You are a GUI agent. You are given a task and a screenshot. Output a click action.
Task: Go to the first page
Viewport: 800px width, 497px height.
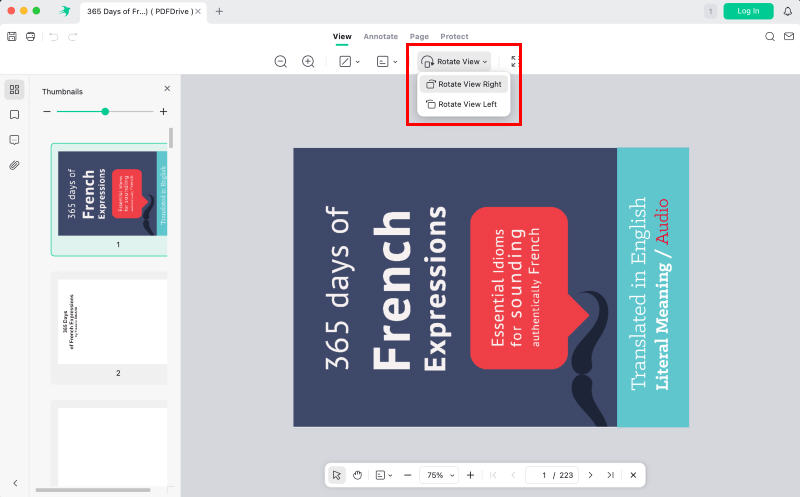[x=493, y=475]
